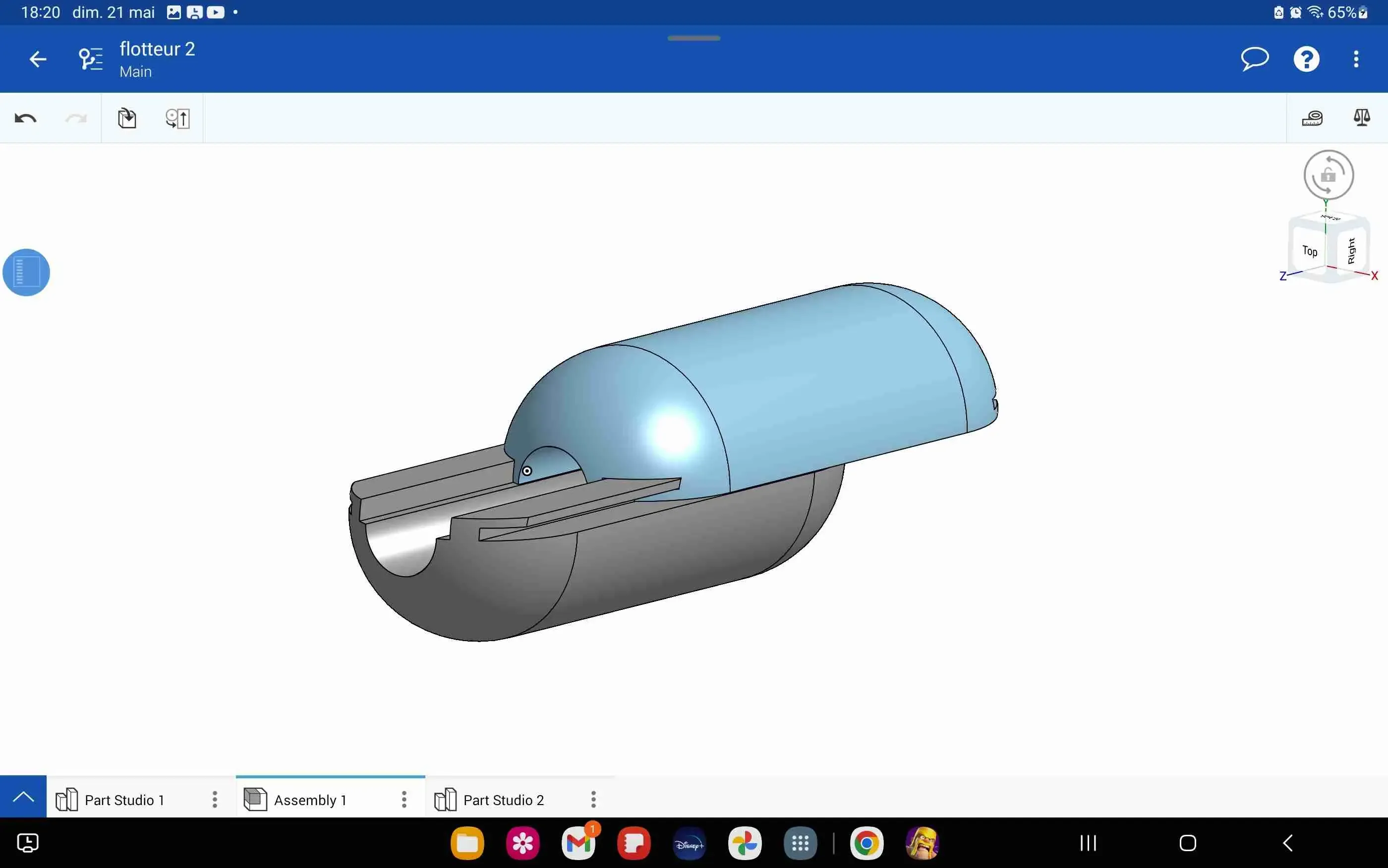Image resolution: width=1388 pixels, height=868 pixels.
Task: Open Assembly 1 tab options menu
Action: tap(404, 799)
